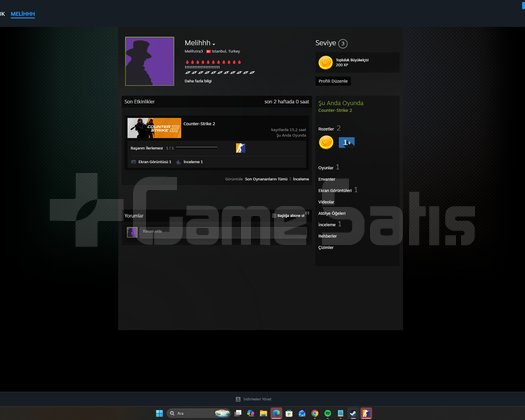Open the dropdown arrow beside Melihhh name
The width and height of the screenshot is (525, 420).
[x=214, y=44]
